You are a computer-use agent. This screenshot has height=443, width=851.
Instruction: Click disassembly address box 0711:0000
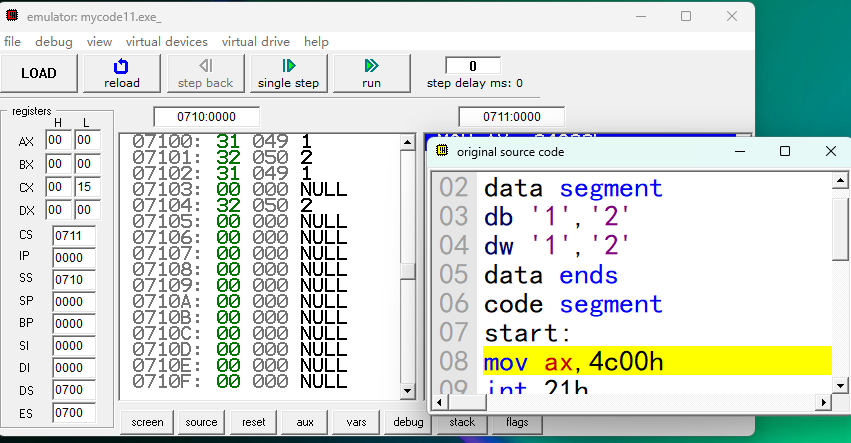coord(511,117)
